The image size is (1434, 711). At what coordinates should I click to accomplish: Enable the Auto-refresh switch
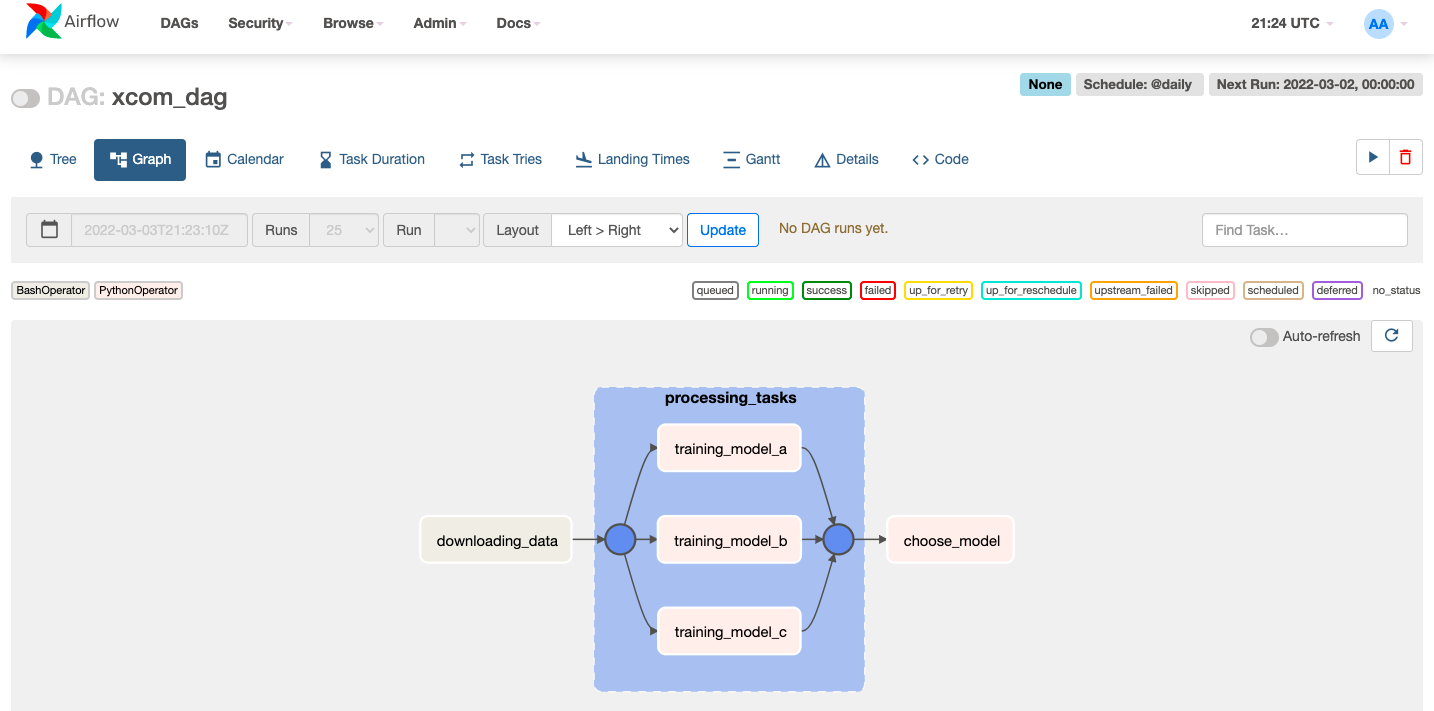pos(1264,337)
